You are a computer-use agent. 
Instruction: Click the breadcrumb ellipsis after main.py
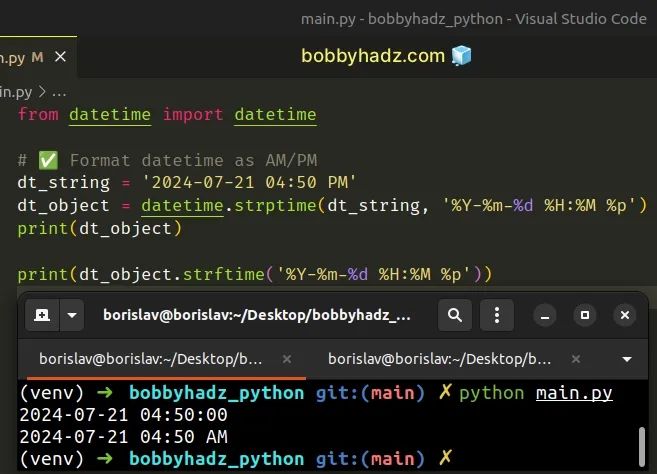(x=59, y=93)
